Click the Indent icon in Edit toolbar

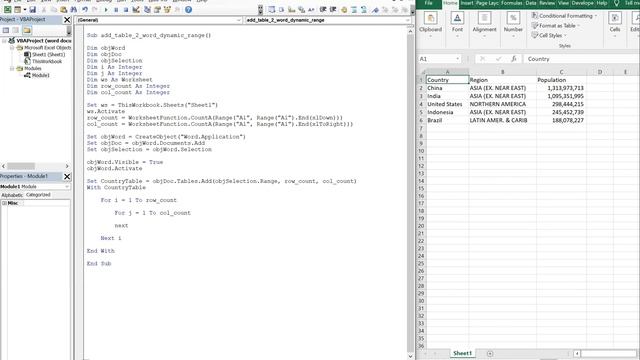tap(323, 9)
